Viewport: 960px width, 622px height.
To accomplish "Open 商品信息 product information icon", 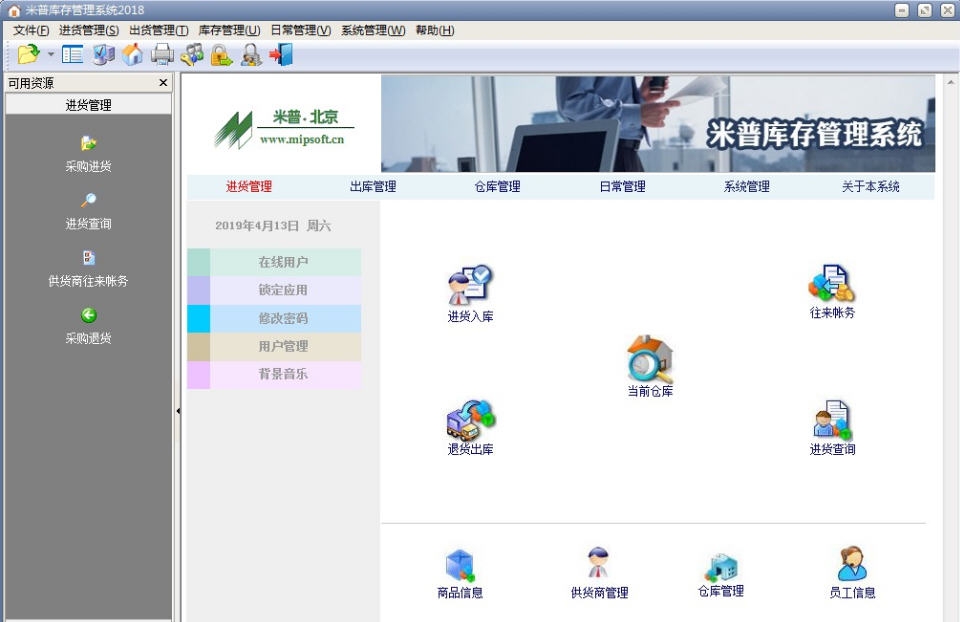I will pos(457,568).
